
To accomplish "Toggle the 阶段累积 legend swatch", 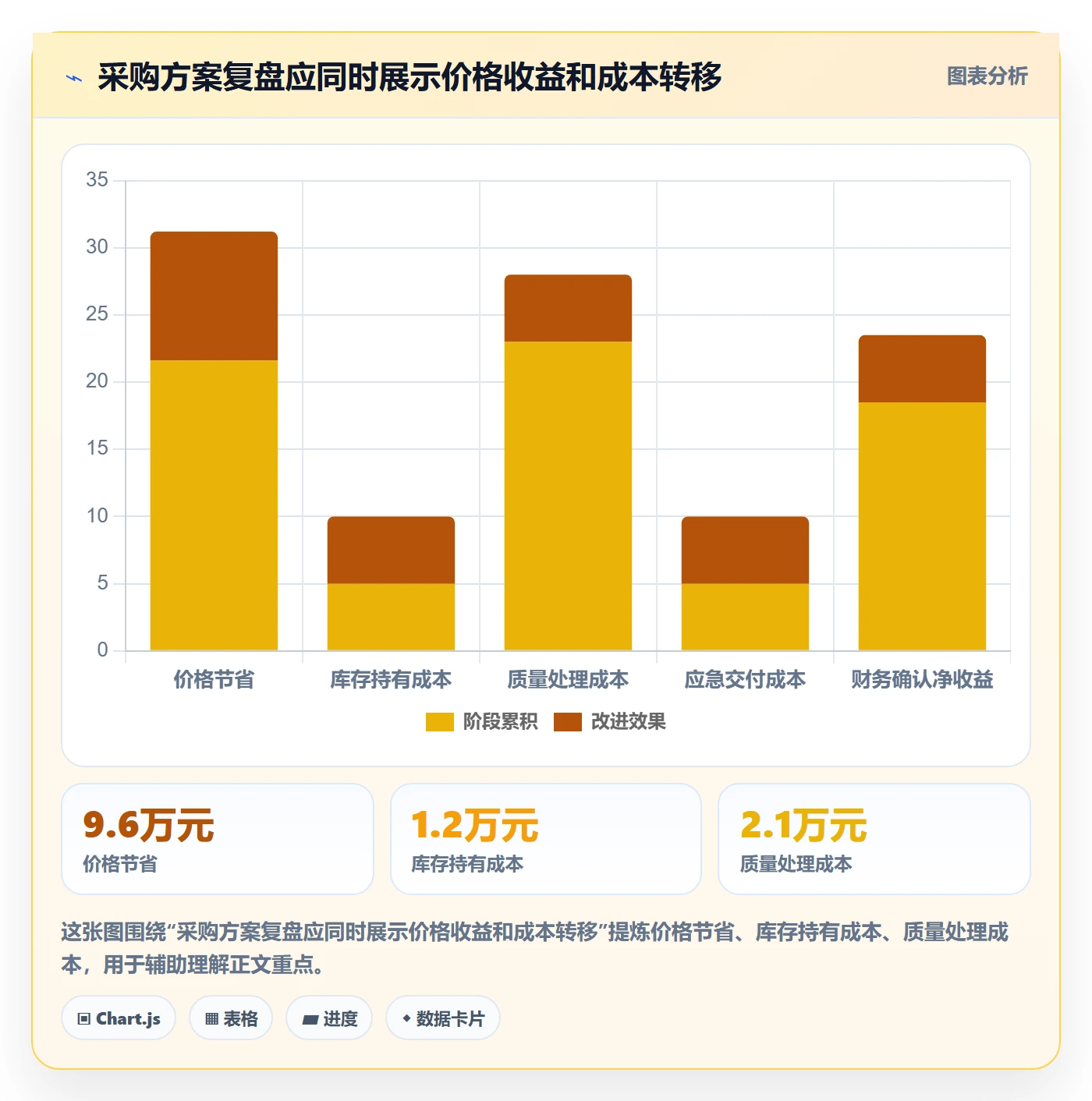I will [x=439, y=722].
